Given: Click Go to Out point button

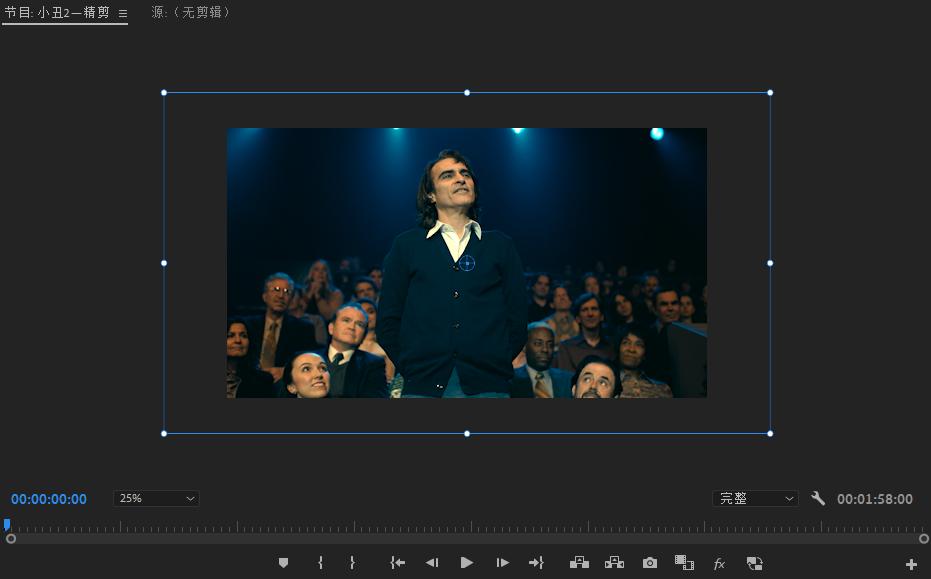Looking at the screenshot, I should (537, 562).
